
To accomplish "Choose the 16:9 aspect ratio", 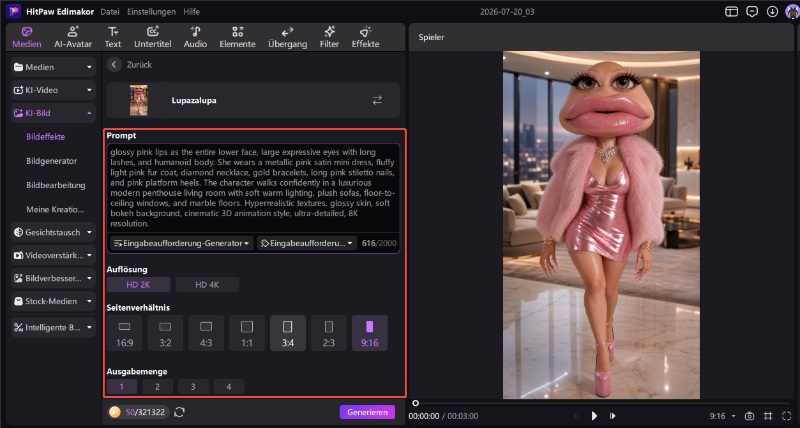I will 124,333.
